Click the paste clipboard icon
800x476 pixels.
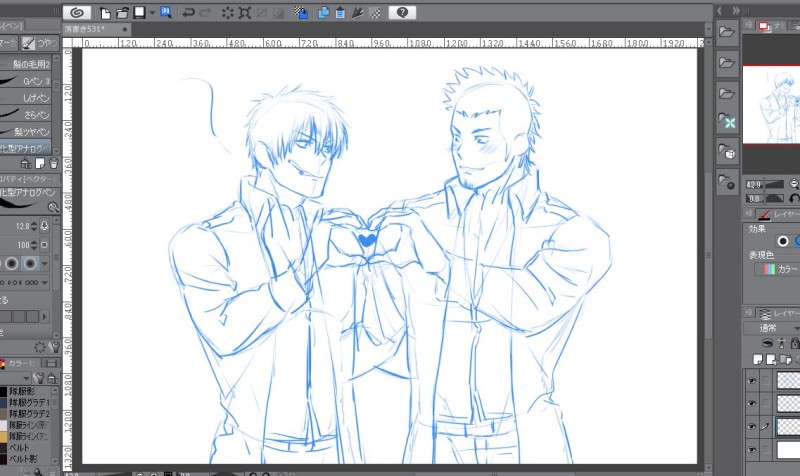coord(340,13)
